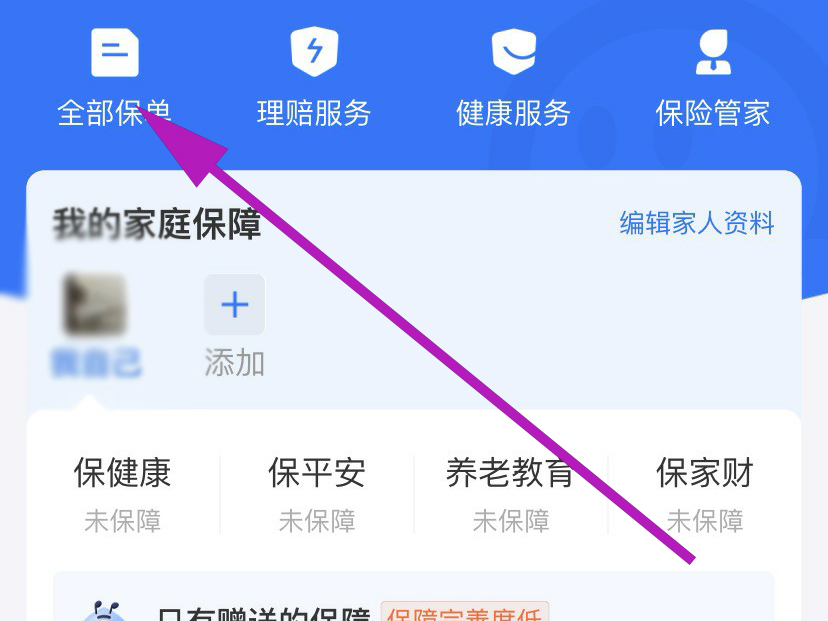Tap the mascot icon beside 只有赠送的保障

[105, 613]
